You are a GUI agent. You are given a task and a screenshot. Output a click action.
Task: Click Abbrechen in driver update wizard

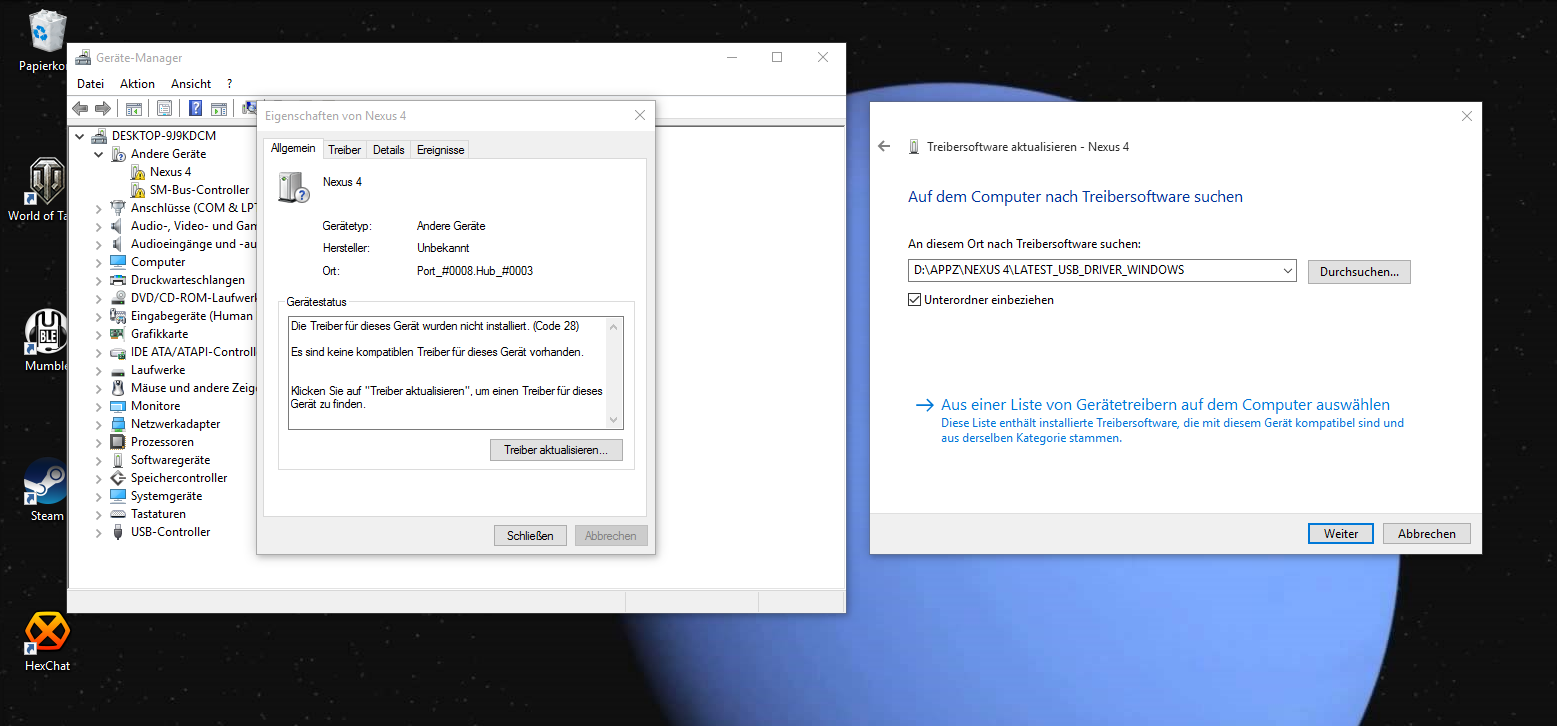click(x=1427, y=534)
